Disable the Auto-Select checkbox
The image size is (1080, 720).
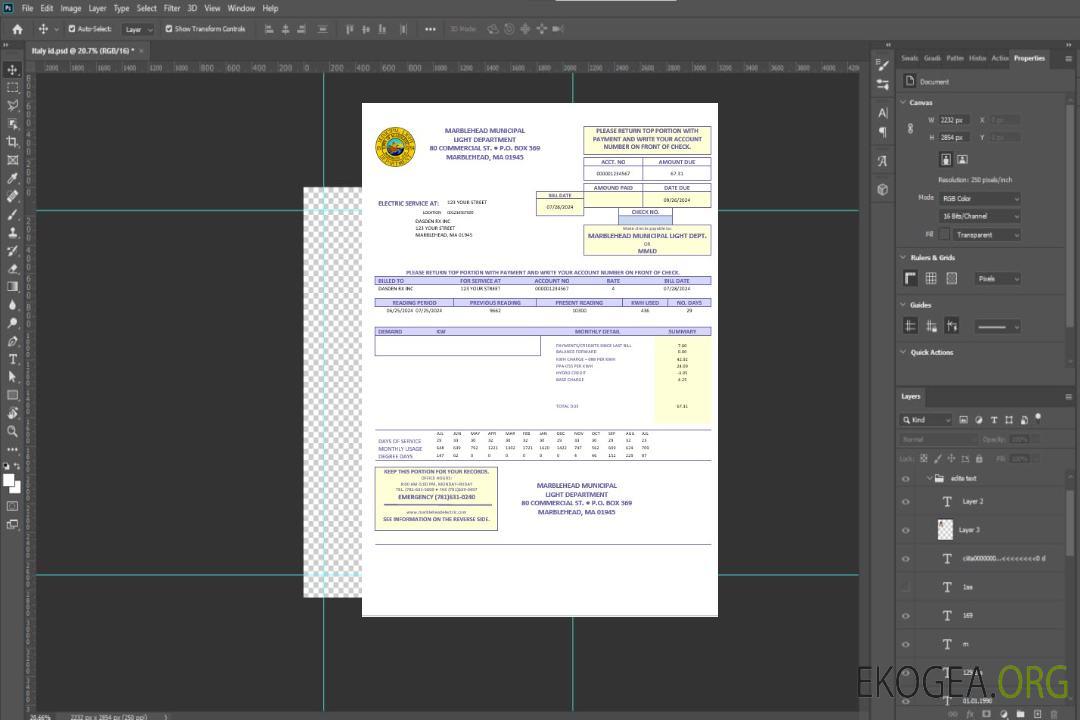click(x=71, y=29)
